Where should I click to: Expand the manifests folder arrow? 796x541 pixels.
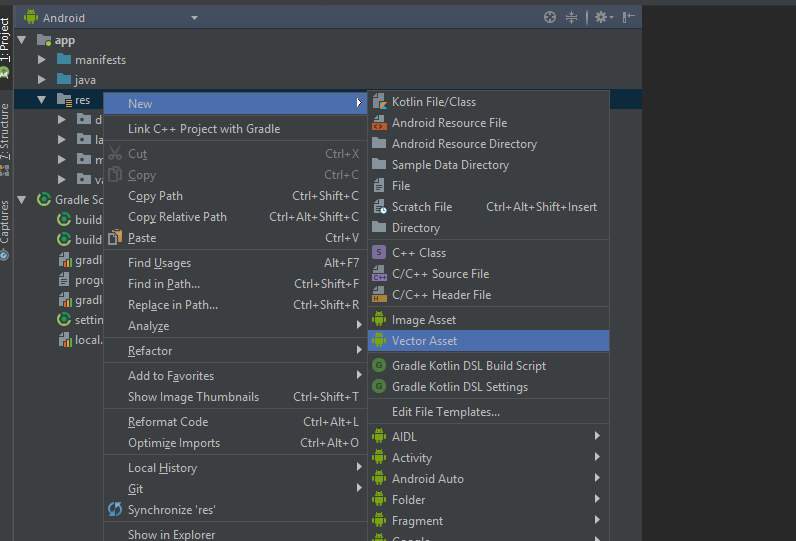click(42, 60)
